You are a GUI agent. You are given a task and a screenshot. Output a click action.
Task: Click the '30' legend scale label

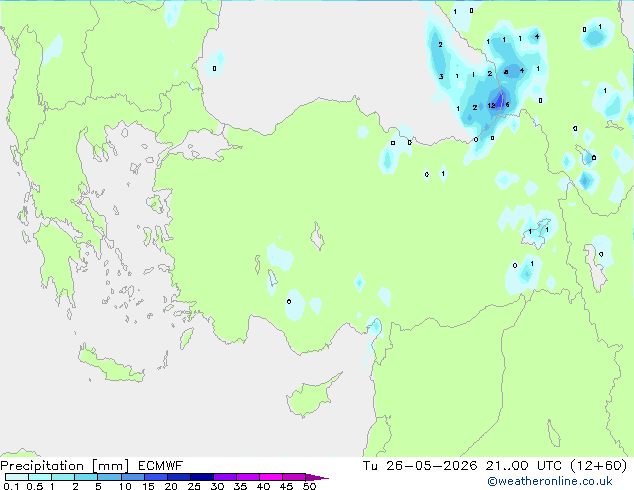pyautogui.click(x=217, y=486)
